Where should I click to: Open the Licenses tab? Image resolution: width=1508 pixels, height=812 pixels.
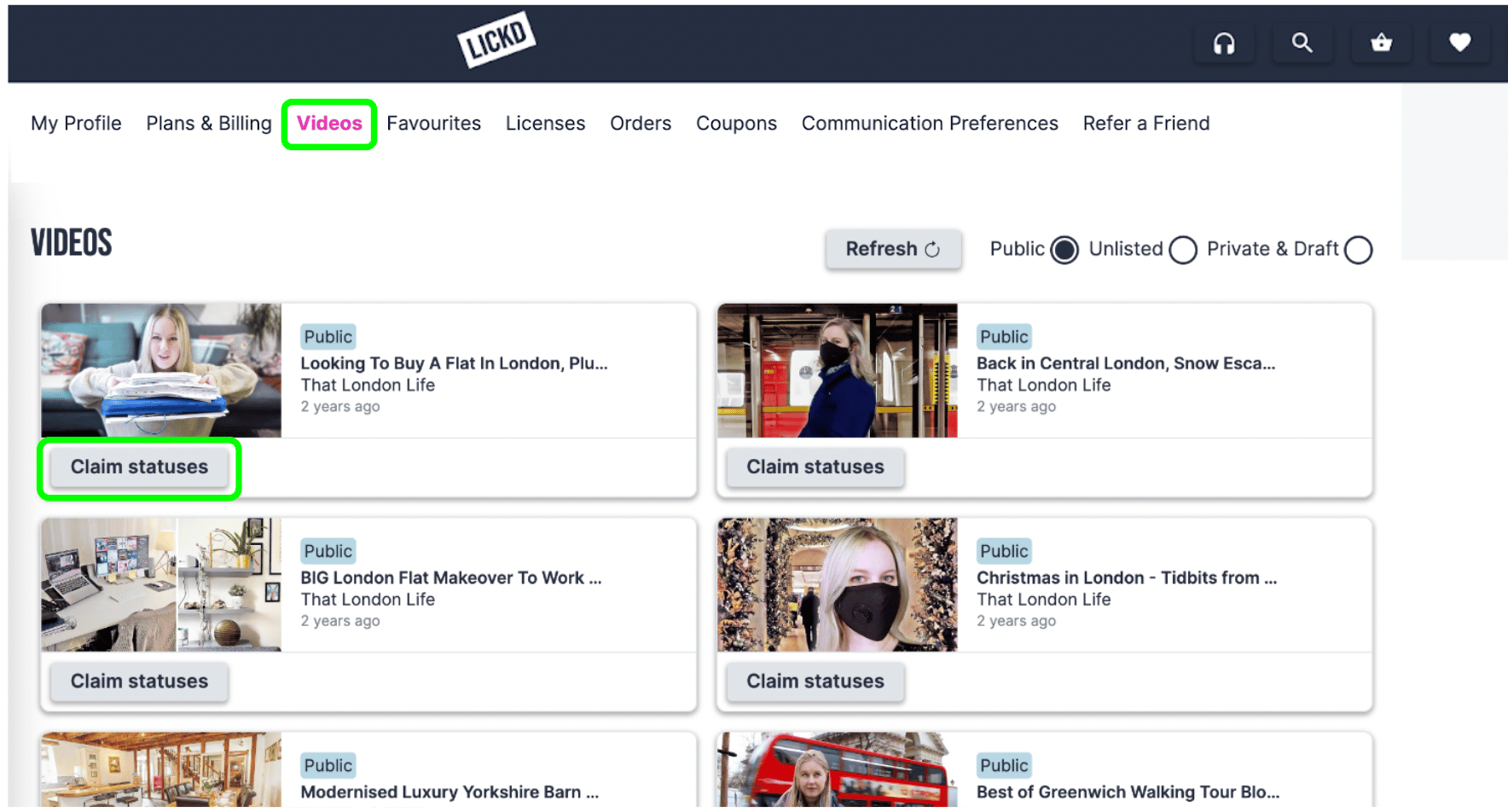545,124
